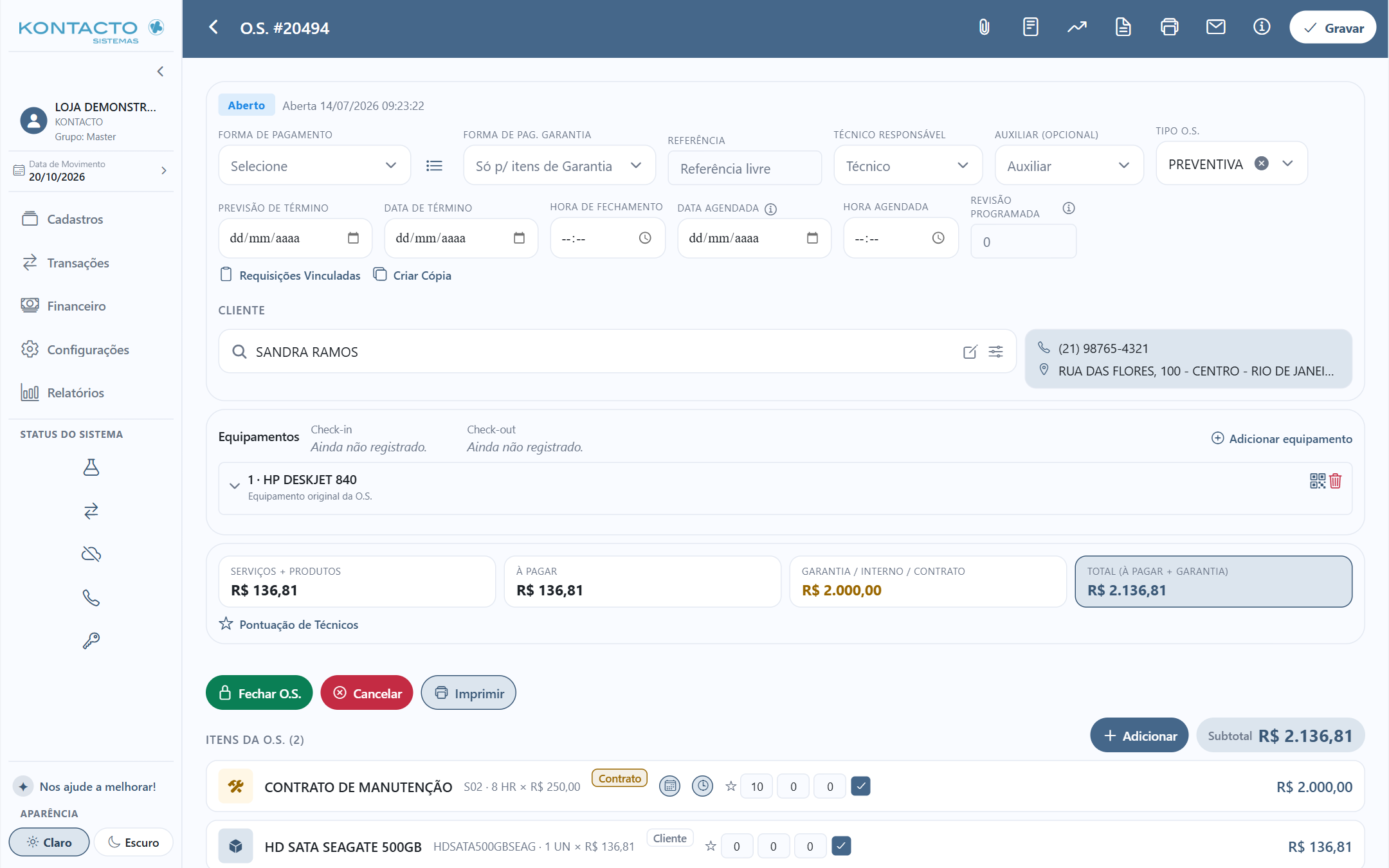The image size is (1389, 868).
Task: Click calendar icon on Contrato de Manutenção row
Action: pos(669,786)
